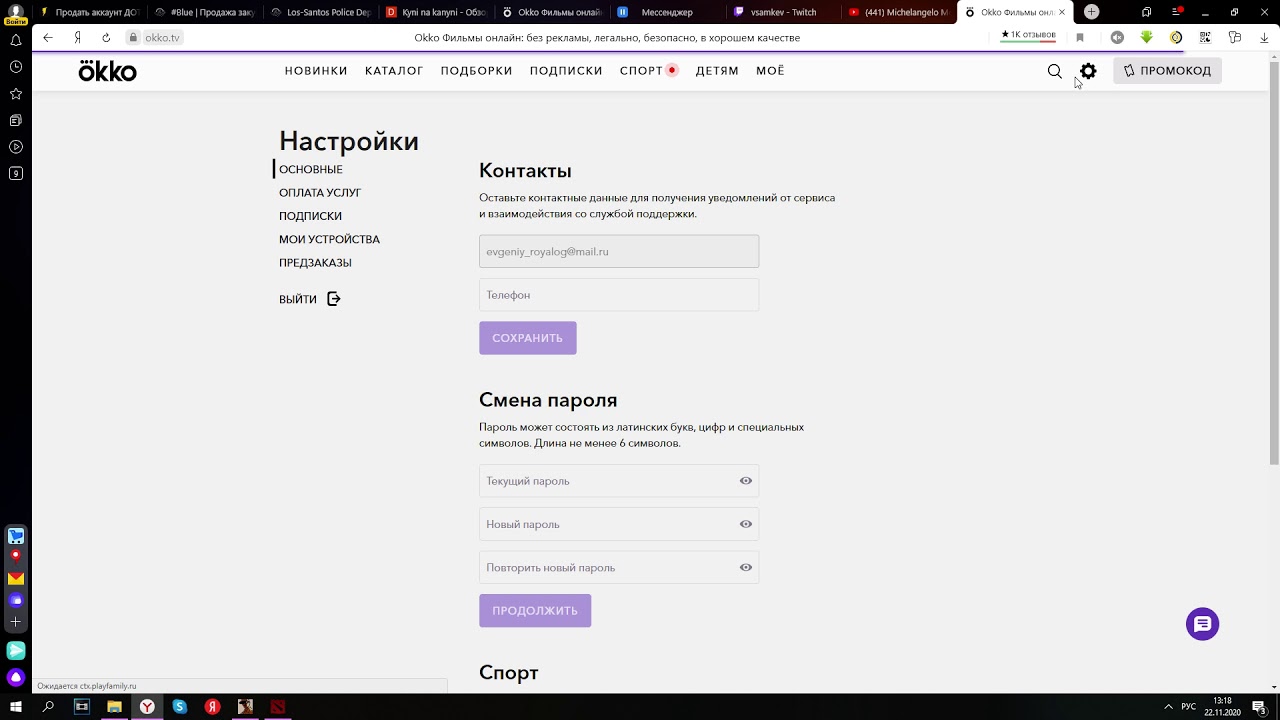Click the Войти profile button in browser
The width and height of the screenshot is (1280, 720).
[x=15, y=12]
